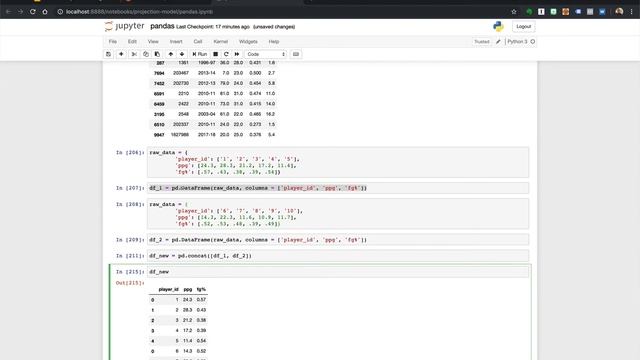640x360 pixels.
Task: Select the df_1 DataFrame code cell
Action: (338, 188)
